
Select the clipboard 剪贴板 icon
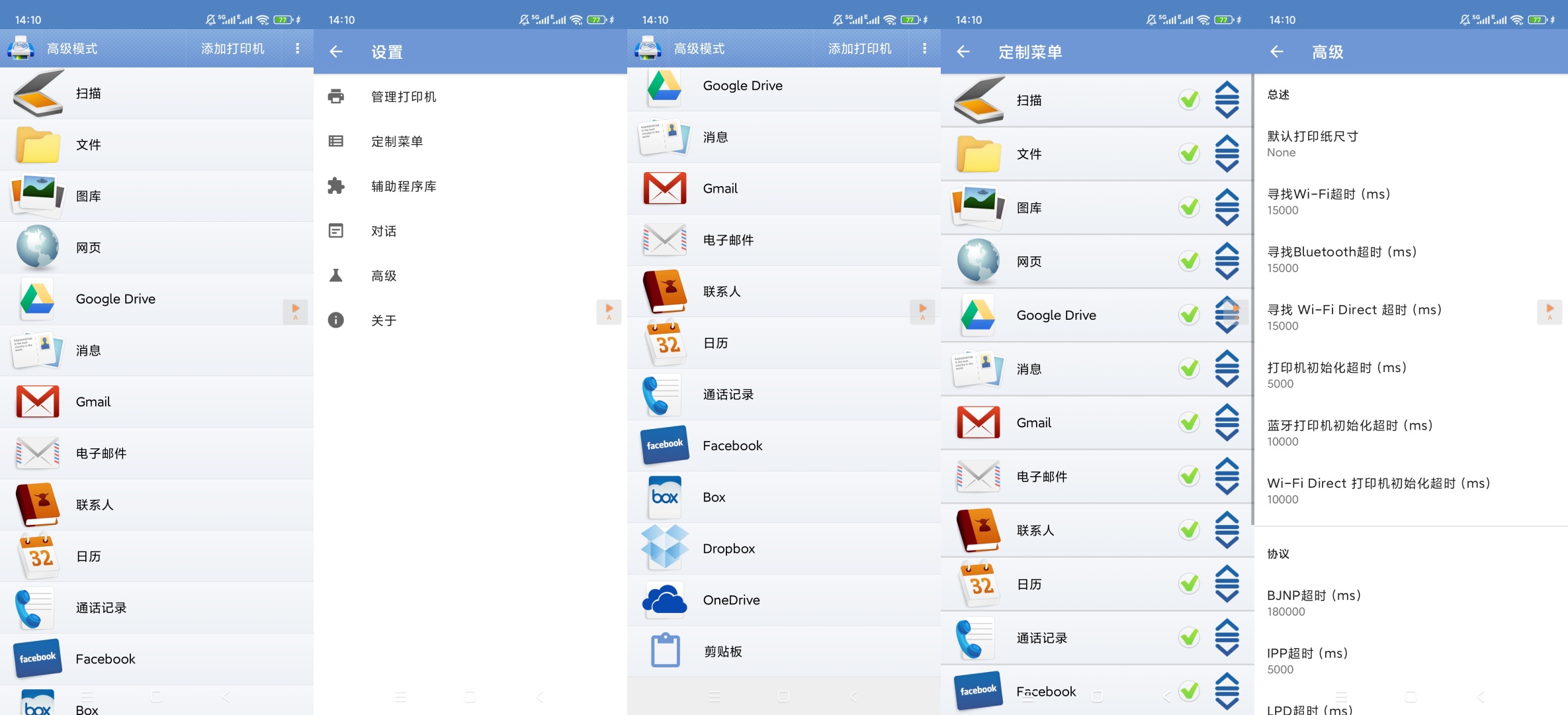click(x=665, y=651)
